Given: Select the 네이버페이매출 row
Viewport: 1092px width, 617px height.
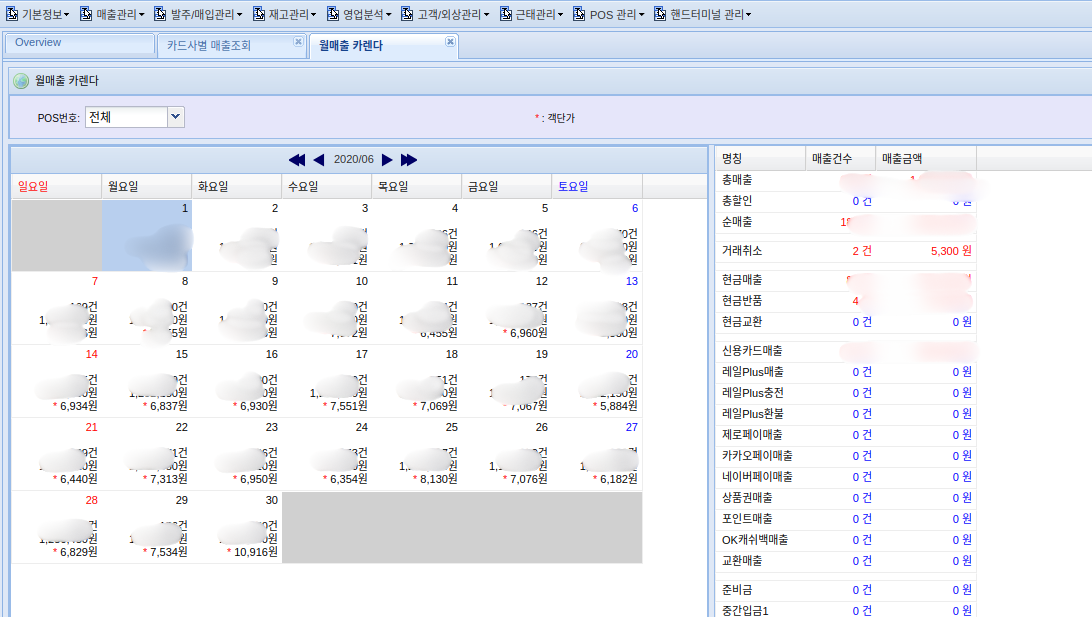Looking at the screenshot, I should click(846, 477).
